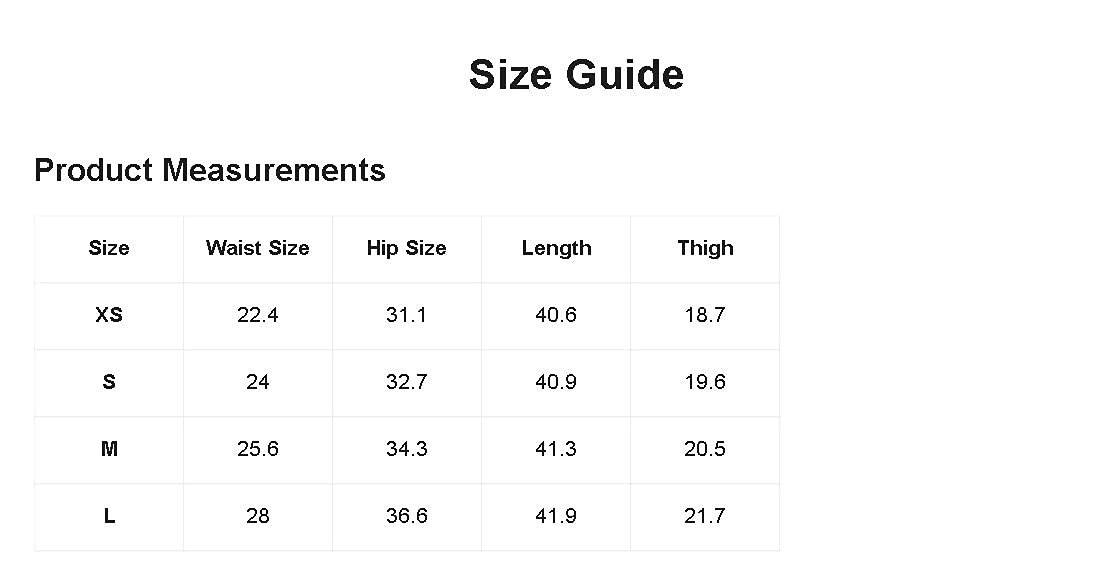
Task: Click the S length value 40.9
Action: pos(556,382)
